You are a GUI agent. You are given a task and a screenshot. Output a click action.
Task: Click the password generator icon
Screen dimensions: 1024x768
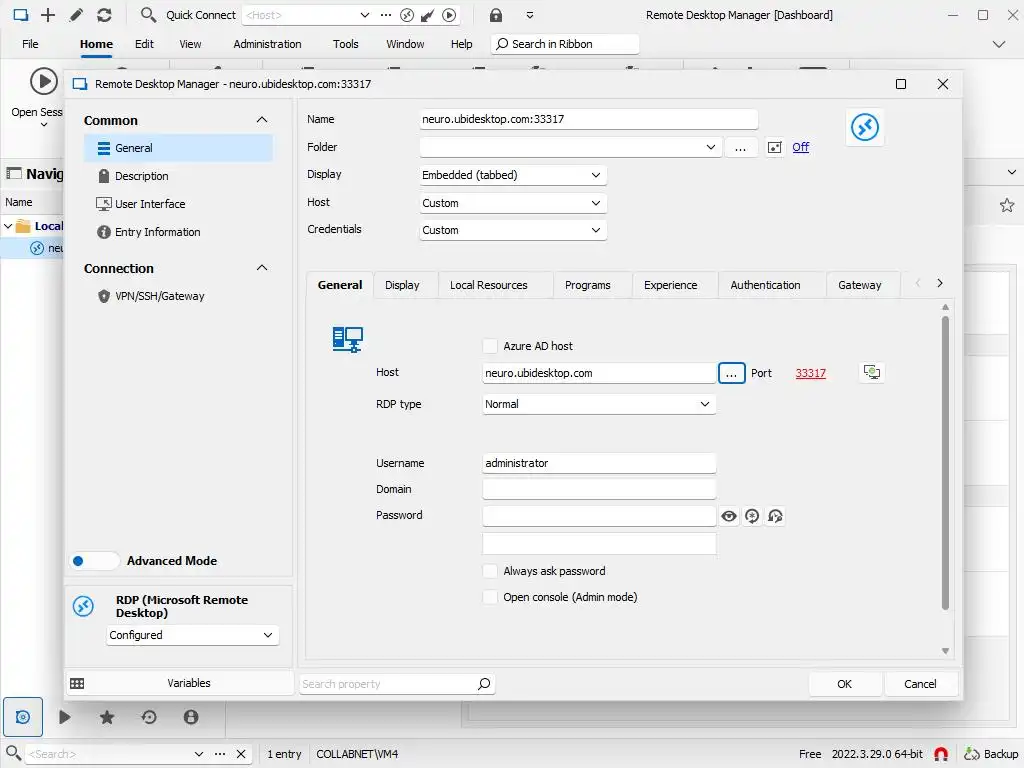752,516
